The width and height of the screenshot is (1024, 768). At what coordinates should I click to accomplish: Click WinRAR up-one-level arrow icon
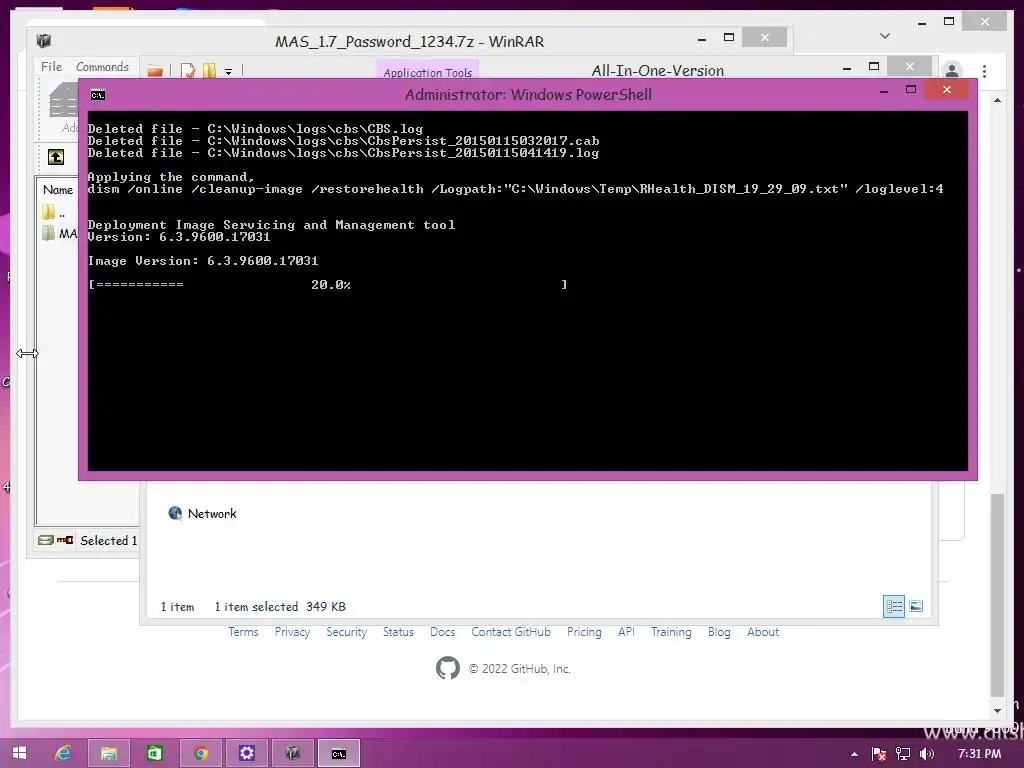56,157
